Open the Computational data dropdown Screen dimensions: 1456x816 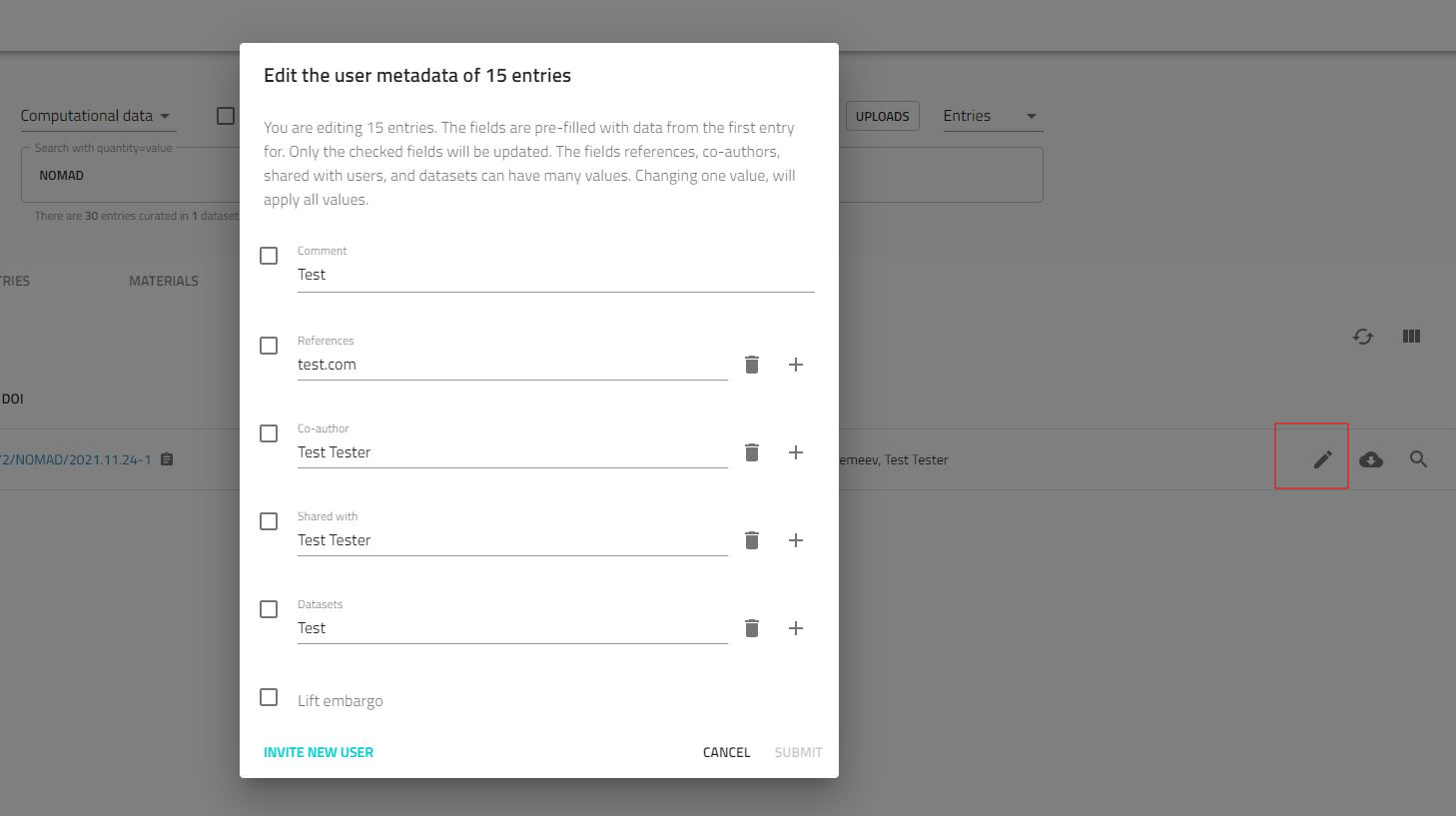point(97,116)
